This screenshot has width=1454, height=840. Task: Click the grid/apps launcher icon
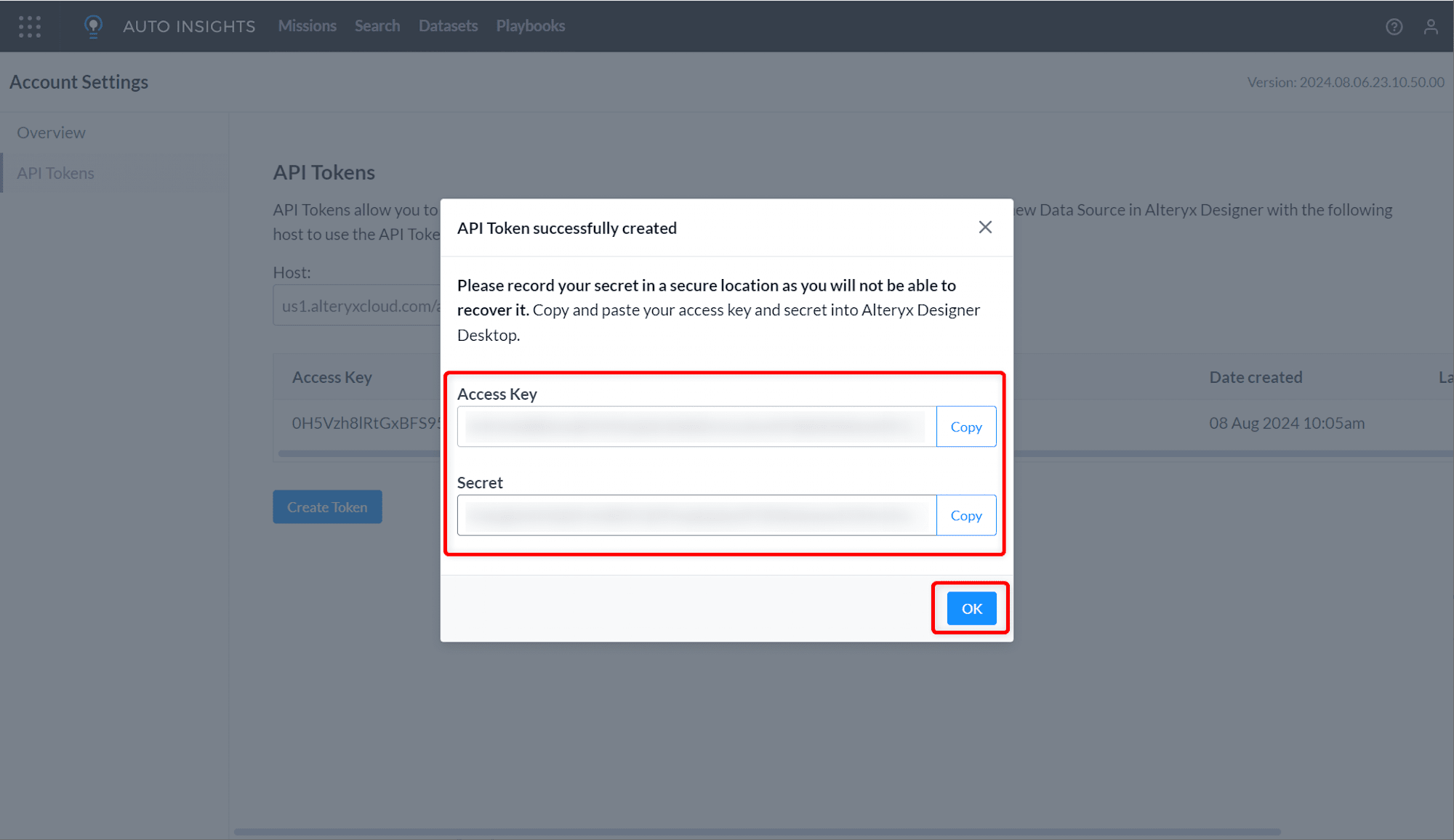pos(29,26)
